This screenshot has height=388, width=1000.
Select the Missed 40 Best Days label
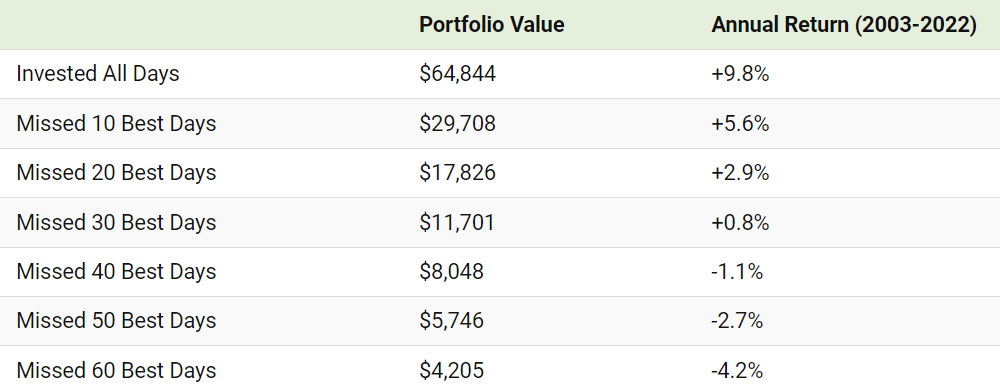pyautogui.click(x=116, y=271)
